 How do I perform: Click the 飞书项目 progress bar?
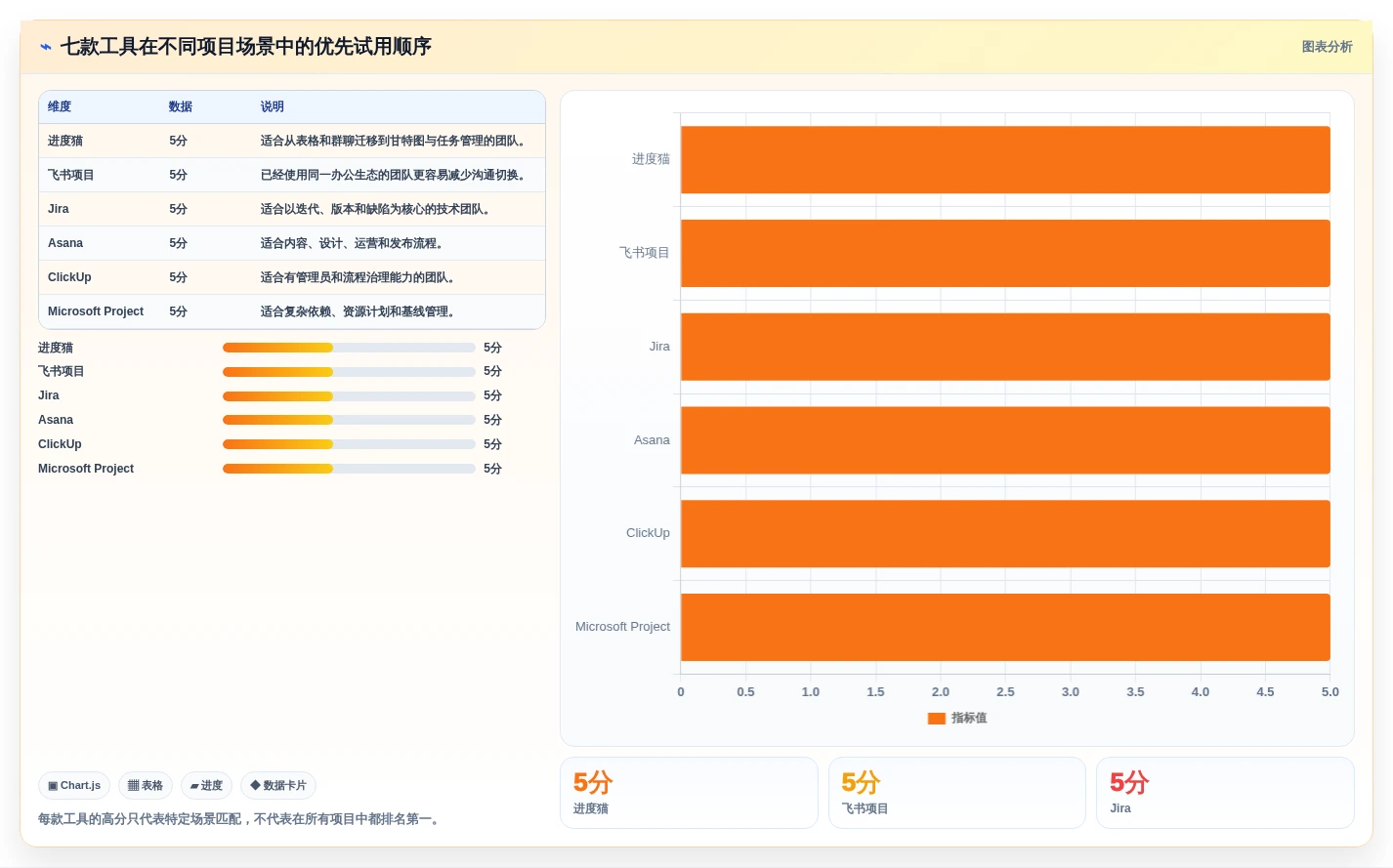point(349,372)
